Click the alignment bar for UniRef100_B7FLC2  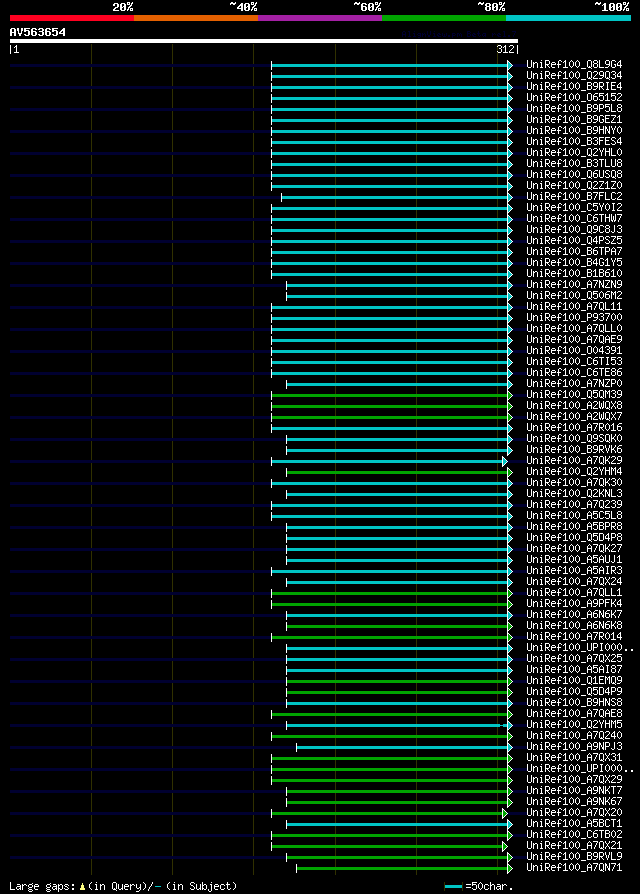point(397,197)
